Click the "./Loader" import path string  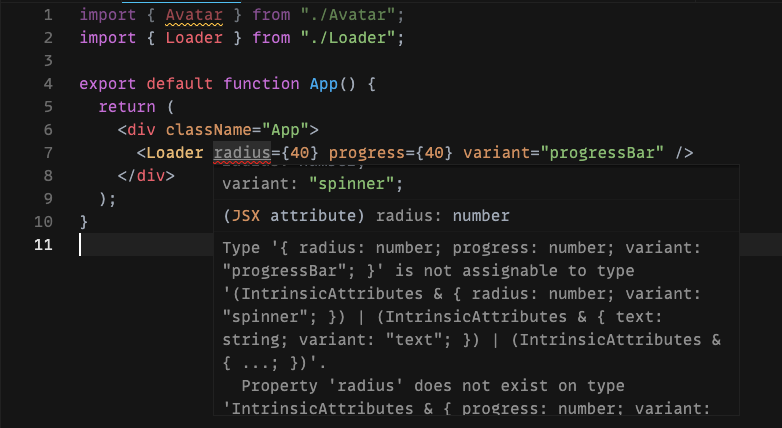coord(348,38)
